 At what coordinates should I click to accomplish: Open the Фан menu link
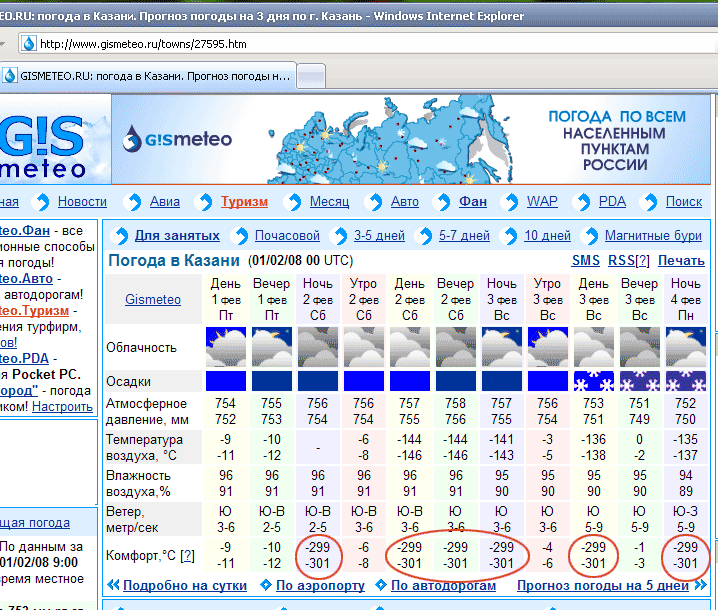(x=473, y=202)
